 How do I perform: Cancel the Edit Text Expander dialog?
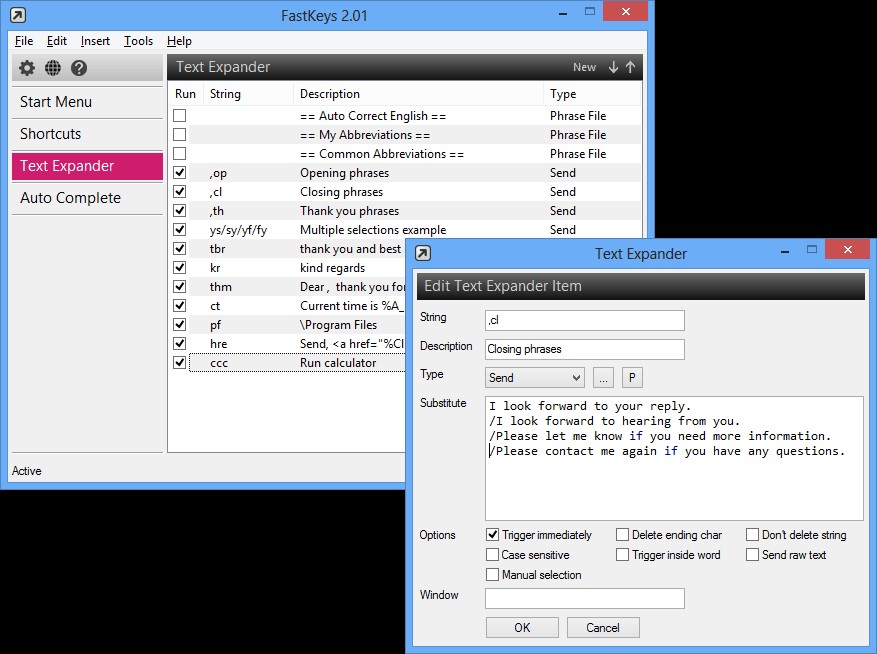(x=602, y=628)
